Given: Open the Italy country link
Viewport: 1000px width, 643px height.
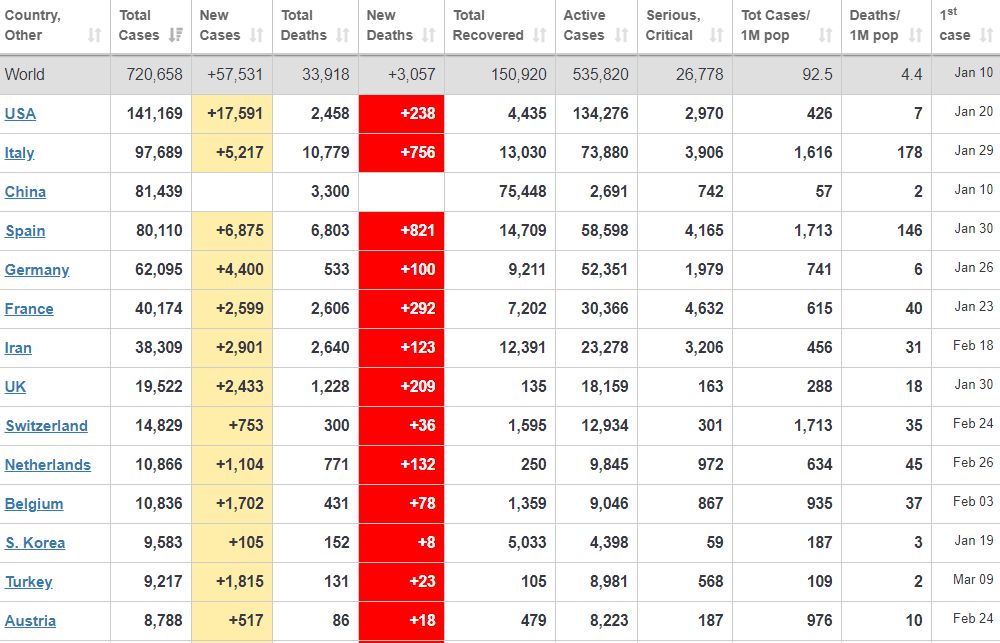Looking at the screenshot, I should click(x=20, y=153).
